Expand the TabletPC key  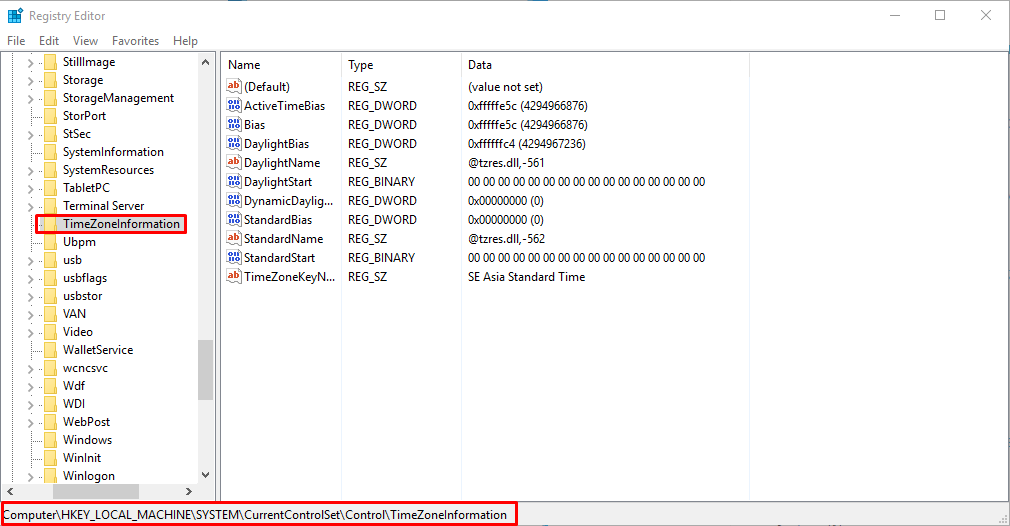tap(30, 189)
